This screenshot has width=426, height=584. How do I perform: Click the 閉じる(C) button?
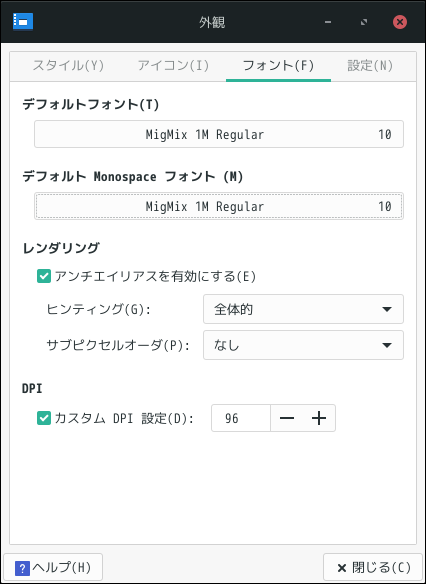point(373,568)
